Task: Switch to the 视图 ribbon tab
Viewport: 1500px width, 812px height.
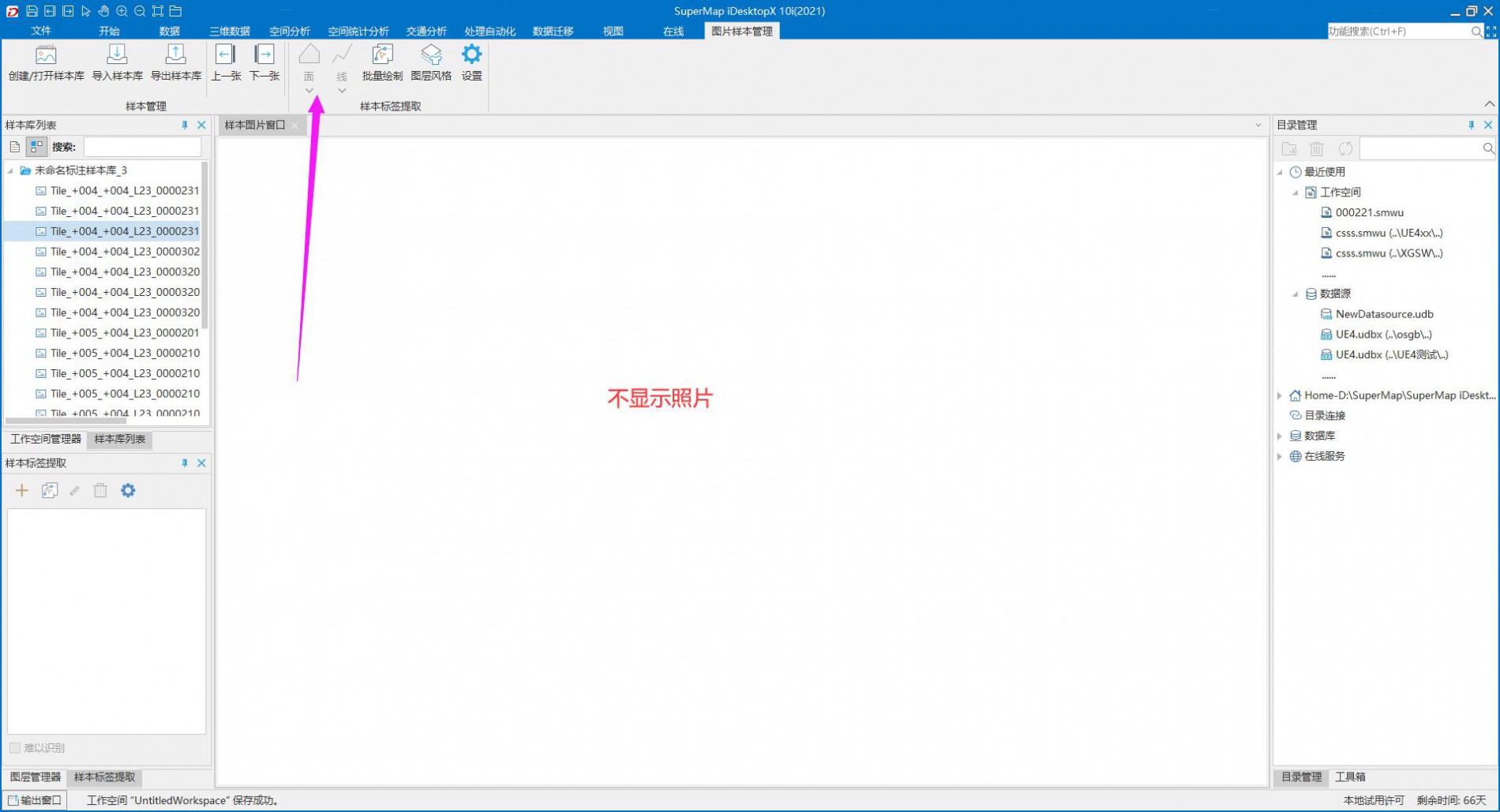Action: tap(613, 32)
